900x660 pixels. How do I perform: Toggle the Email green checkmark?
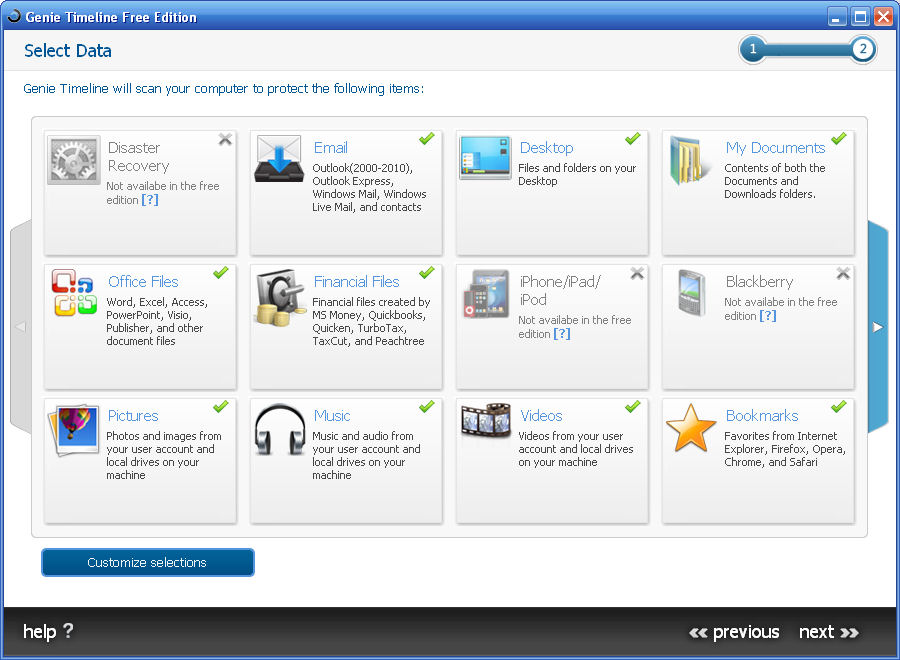pos(426,138)
